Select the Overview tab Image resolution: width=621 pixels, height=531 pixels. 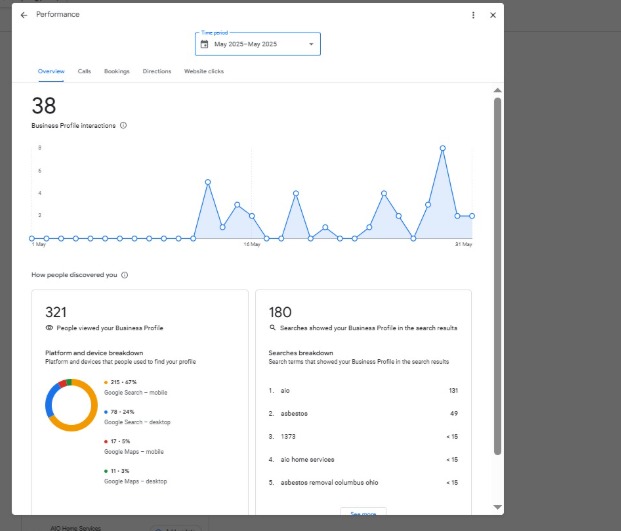click(x=51, y=71)
